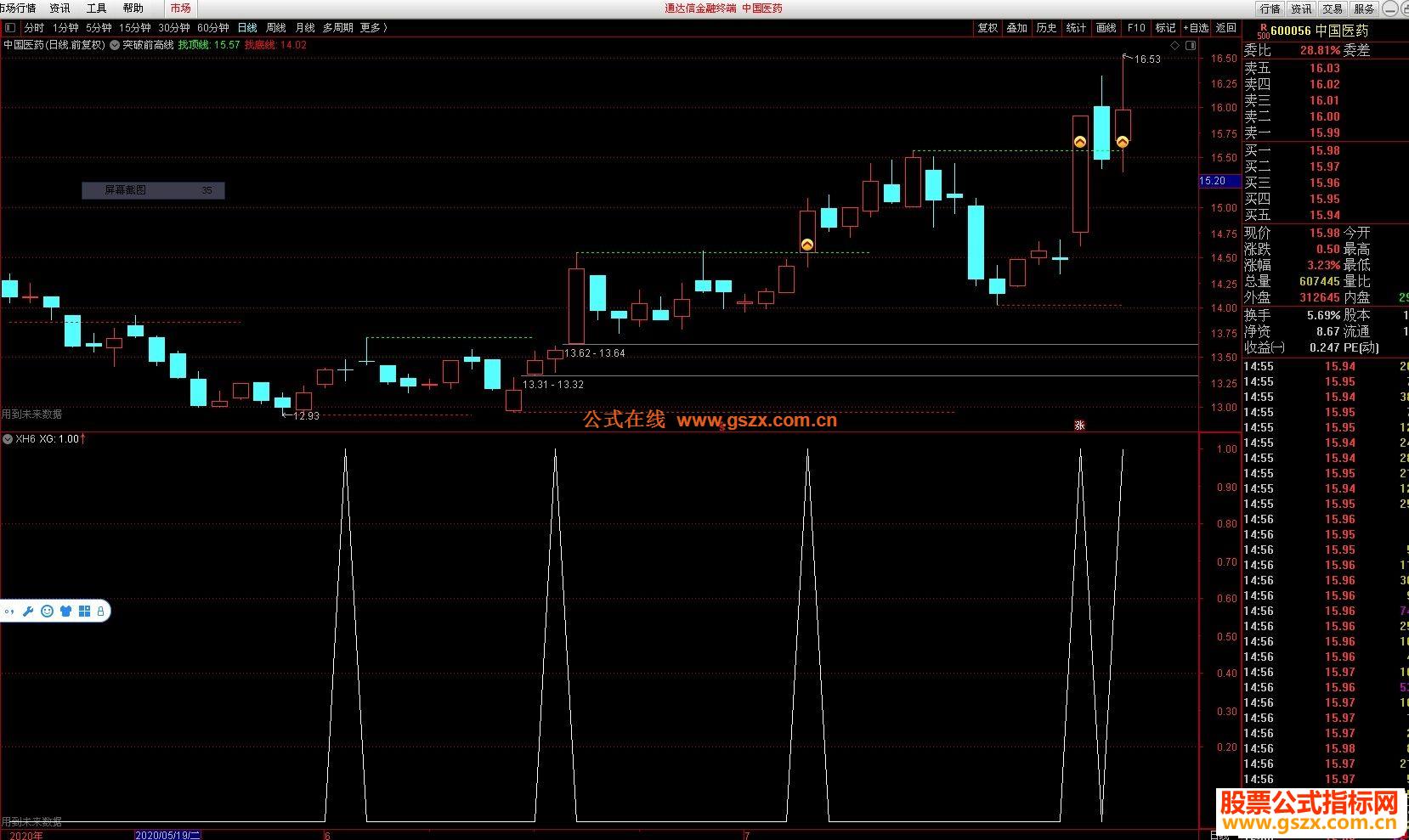This screenshot has height=840, width=1409.
Task: Open the 市场行情 menu
Action: click(17, 8)
